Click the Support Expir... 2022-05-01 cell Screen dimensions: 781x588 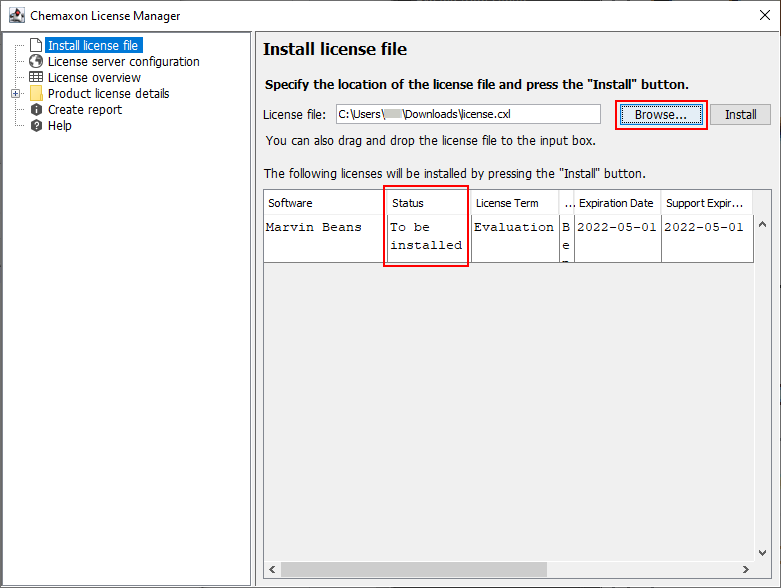[x=707, y=238]
